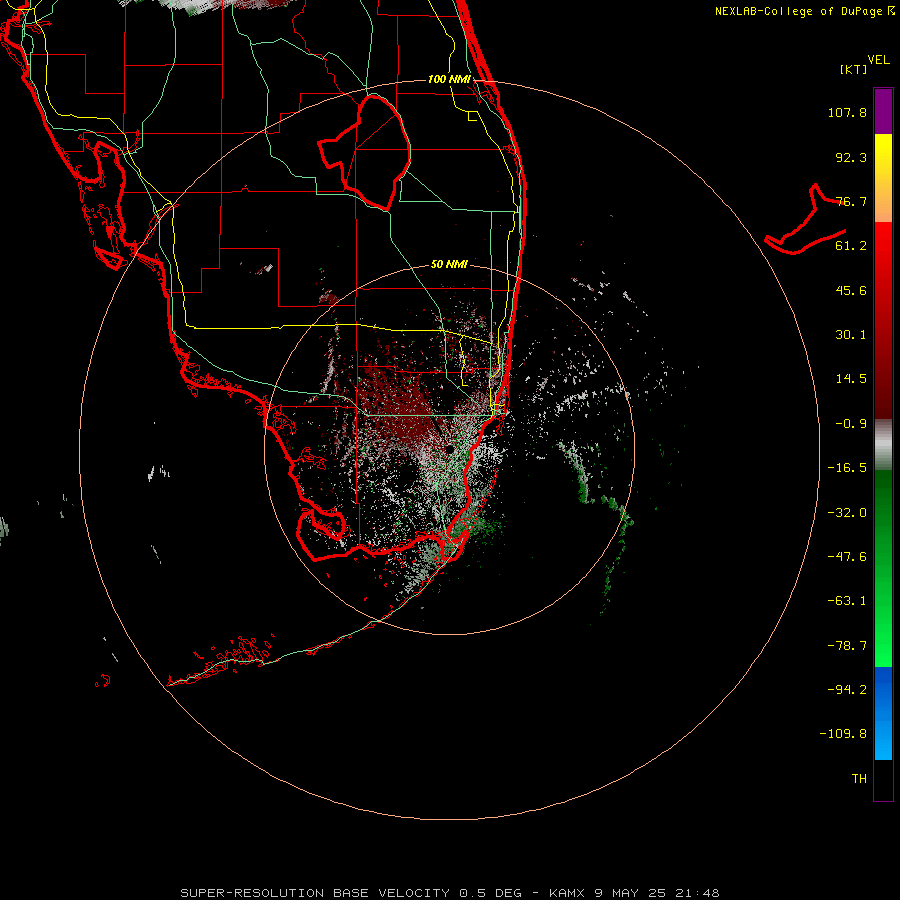Click the [KT] units label
The image size is (900, 900).
853,69
